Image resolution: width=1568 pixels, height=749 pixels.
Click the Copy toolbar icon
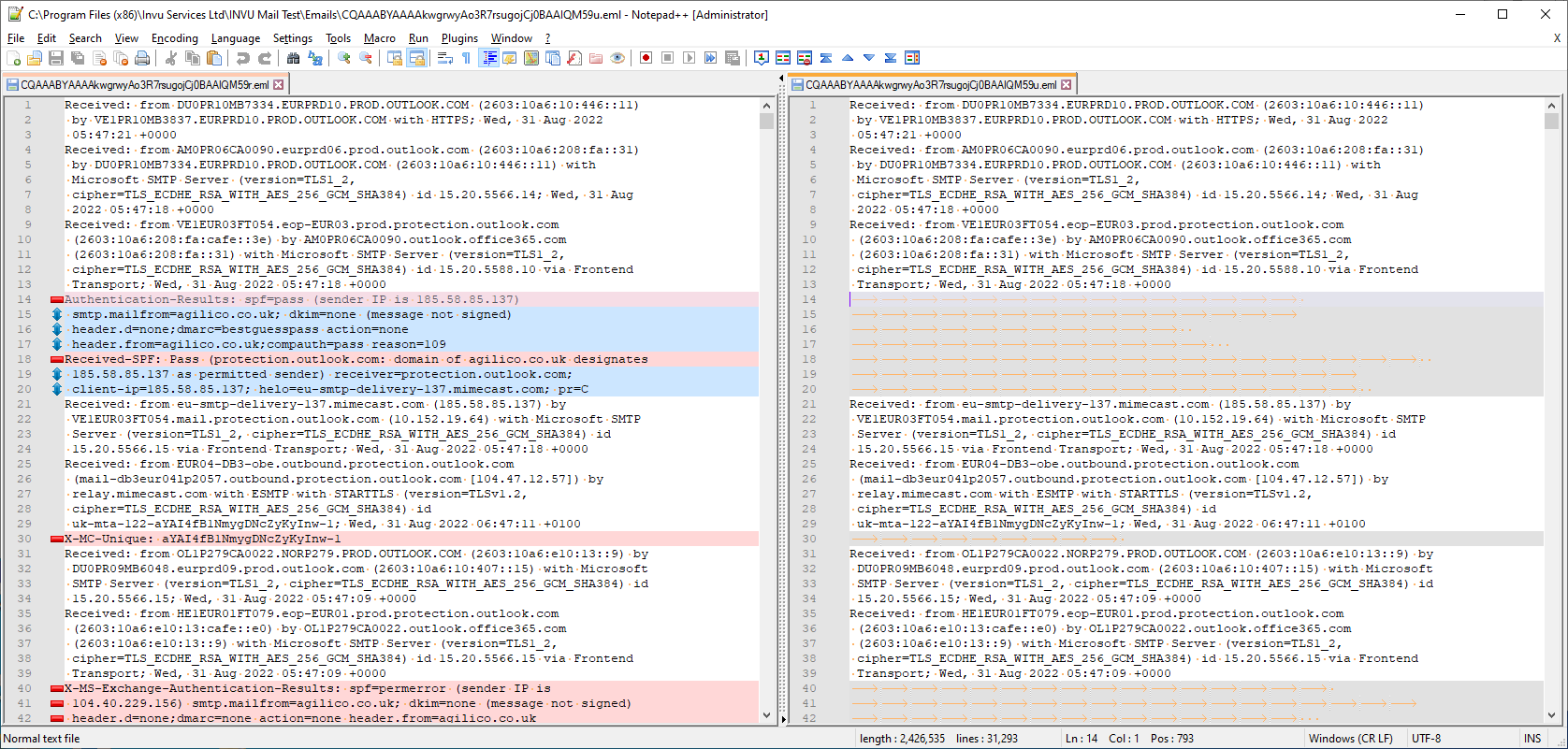[x=193, y=58]
